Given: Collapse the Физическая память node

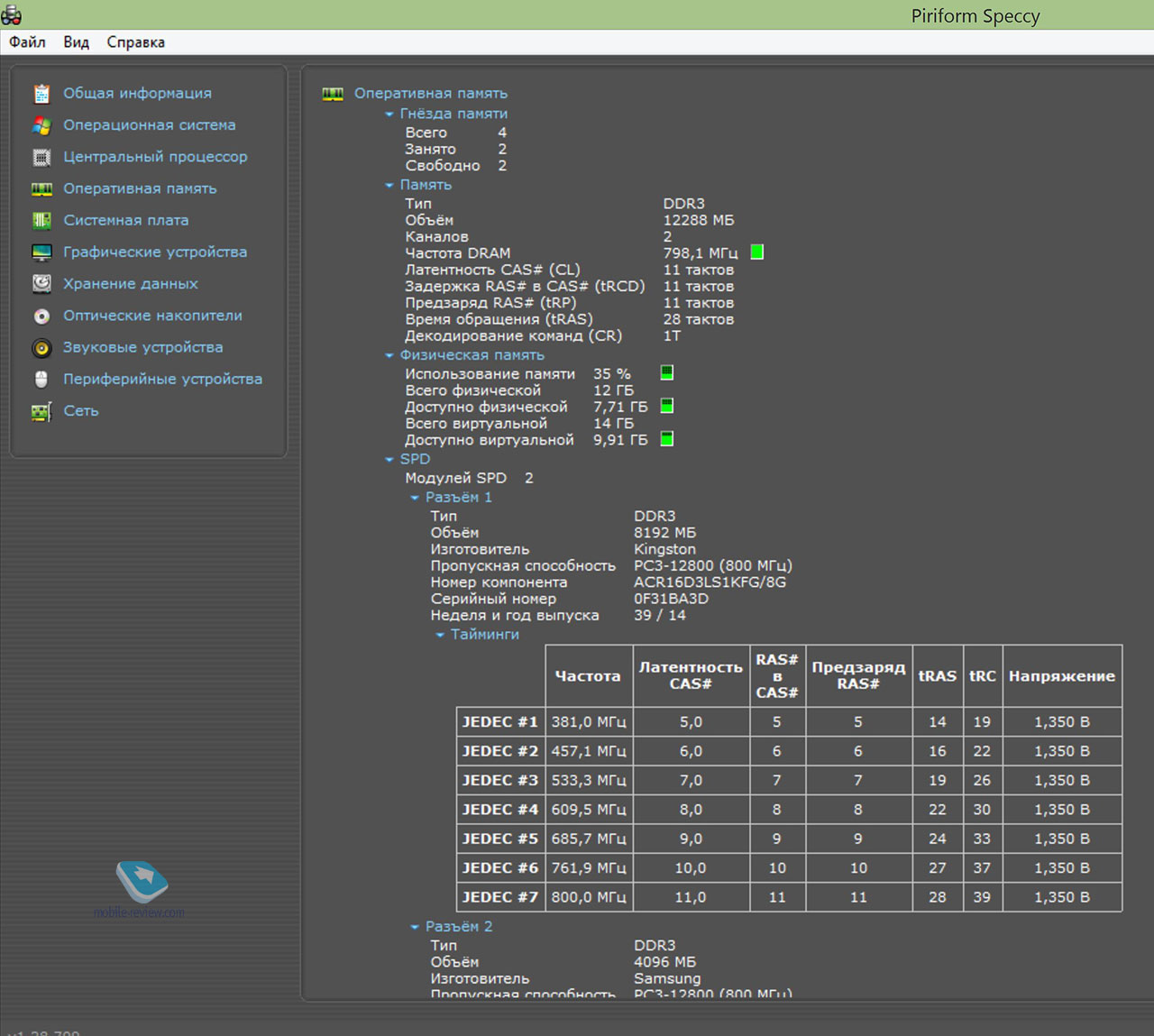Looking at the screenshot, I should pyautogui.click(x=389, y=356).
